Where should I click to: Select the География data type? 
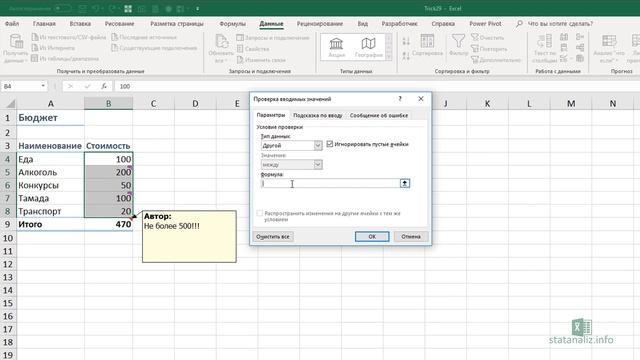pos(368,47)
